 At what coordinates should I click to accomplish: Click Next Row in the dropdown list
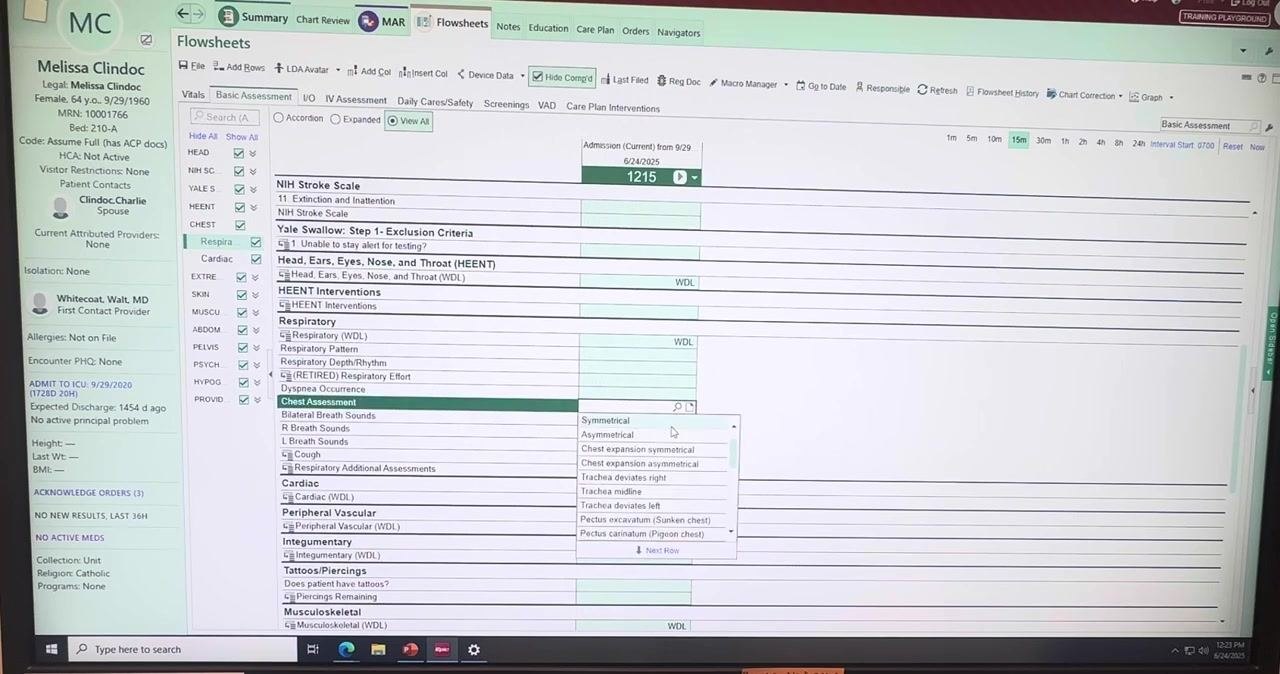point(657,551)
